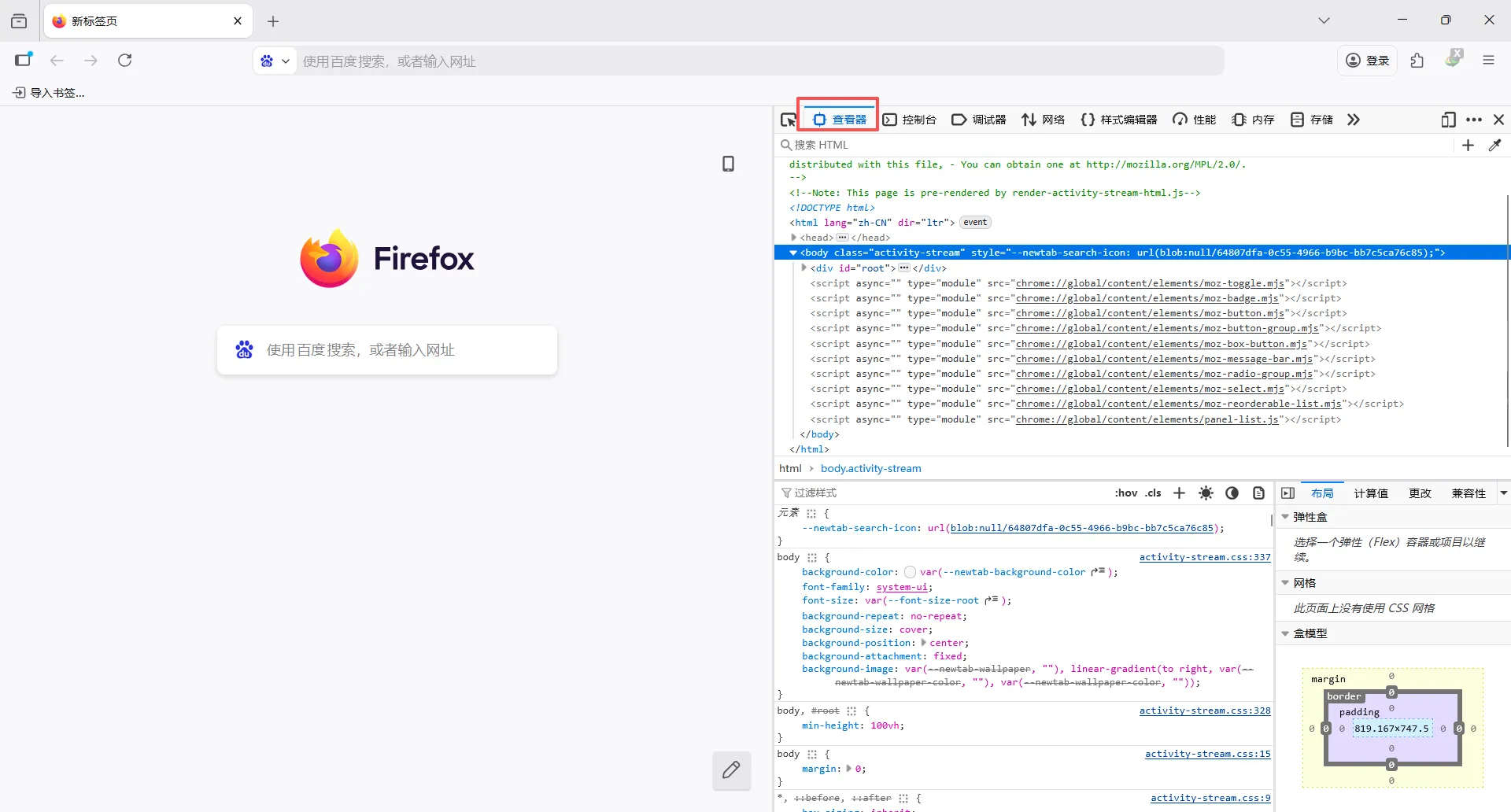Open the activity-stream.css:337 source link
Image resolution: width=1511 pixels, height=812 pixels.
[x=1205, y=557]
